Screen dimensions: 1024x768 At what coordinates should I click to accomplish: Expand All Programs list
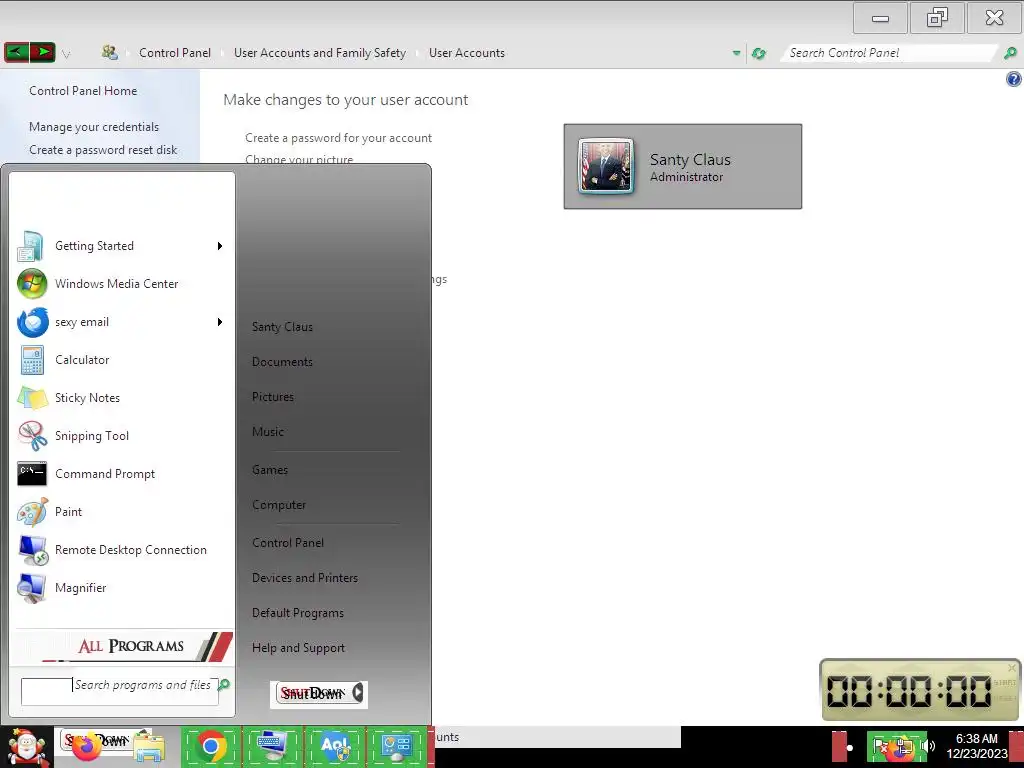123,646
